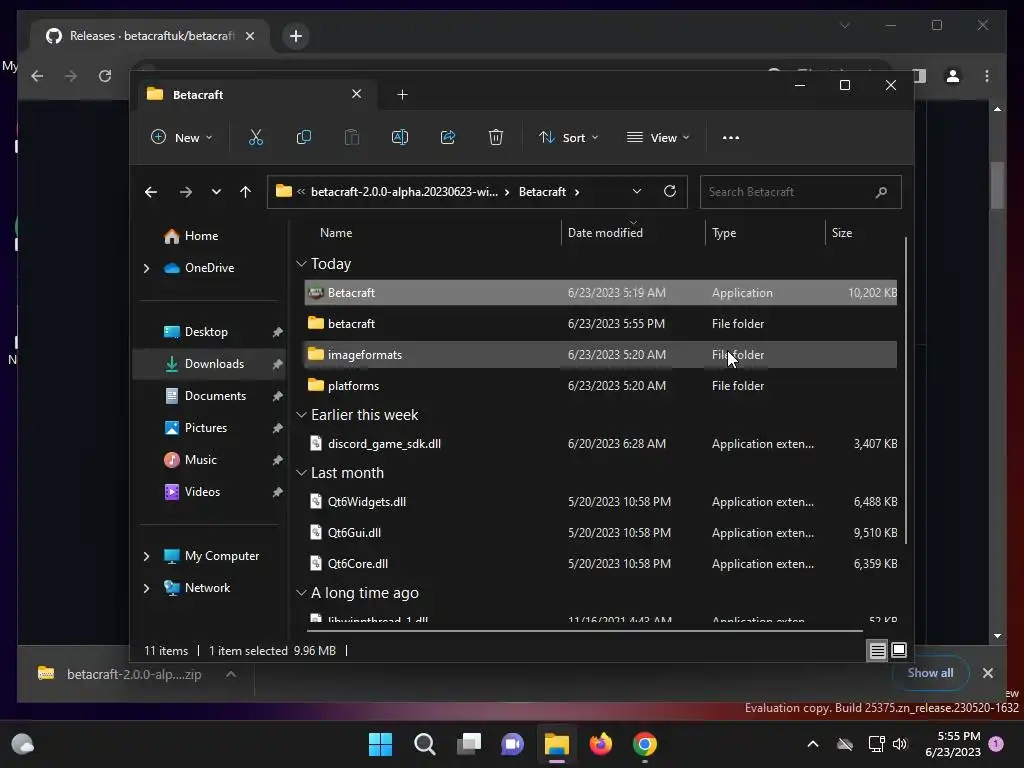Select the imageformats folder
Screen dimensions: 1024x768
[600, 355]
